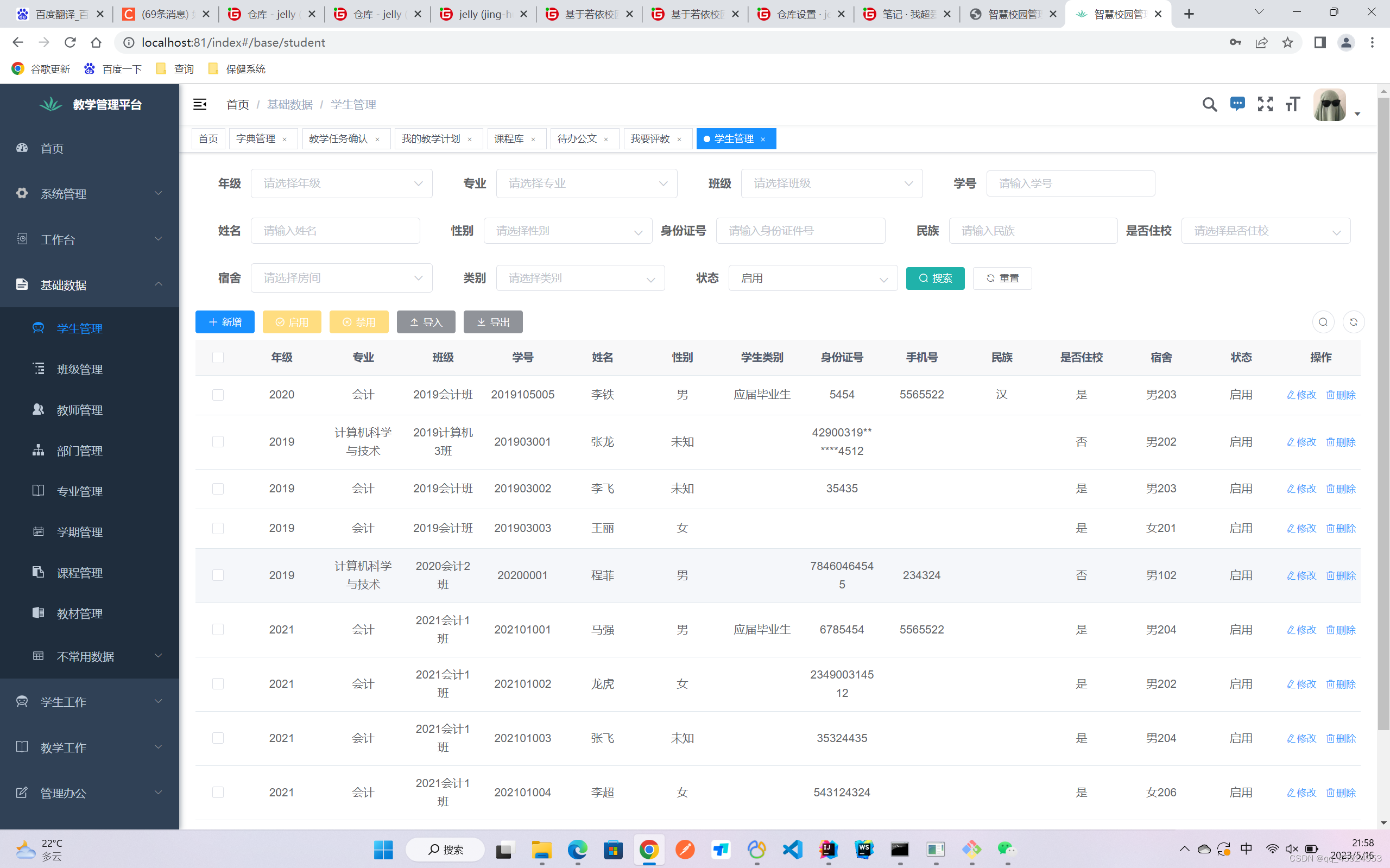Open the 状态 status dropdown showing 启用

(813, 278)
